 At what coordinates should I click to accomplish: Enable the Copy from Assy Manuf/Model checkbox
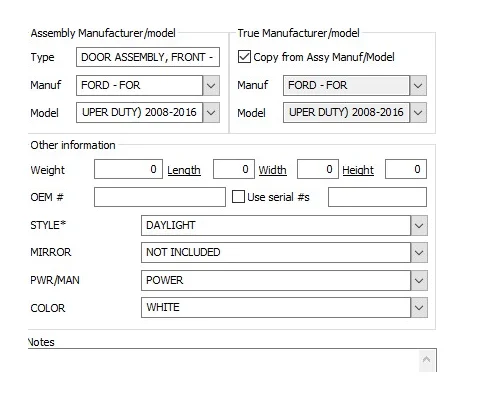pos(244,57)
